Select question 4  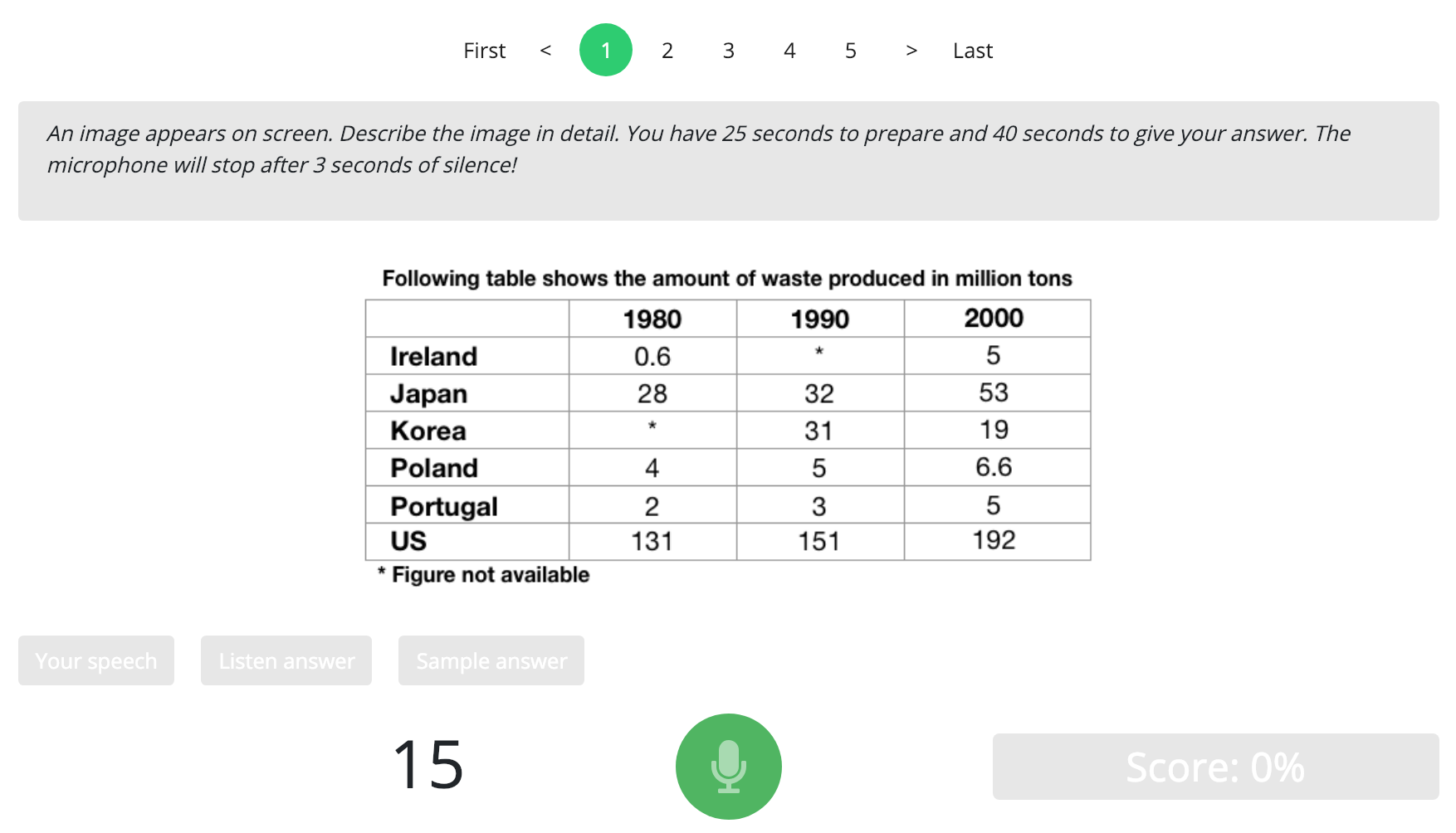click(789, 50)
